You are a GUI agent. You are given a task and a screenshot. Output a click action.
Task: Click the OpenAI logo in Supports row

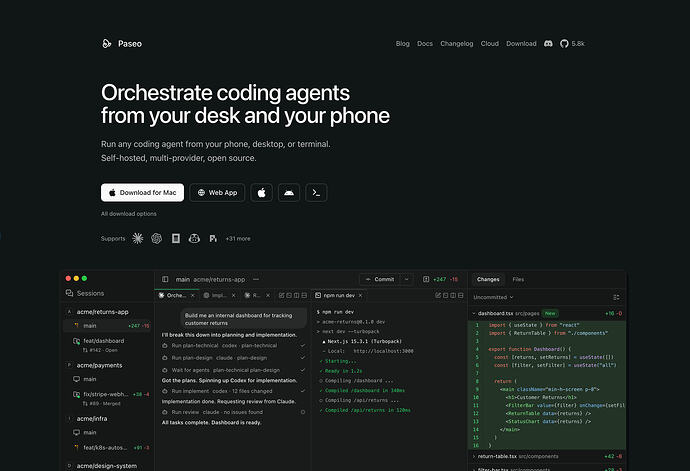click(x=157, y=239)
